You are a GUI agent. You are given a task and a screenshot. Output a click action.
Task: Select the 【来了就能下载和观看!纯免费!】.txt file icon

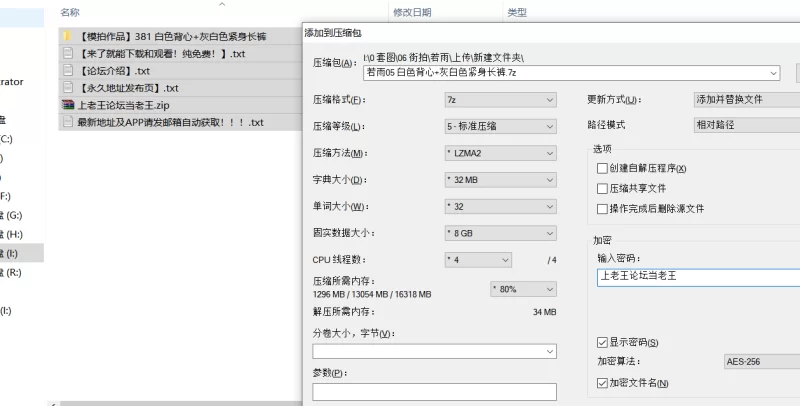pyautogui.click(x=67, y=54)
